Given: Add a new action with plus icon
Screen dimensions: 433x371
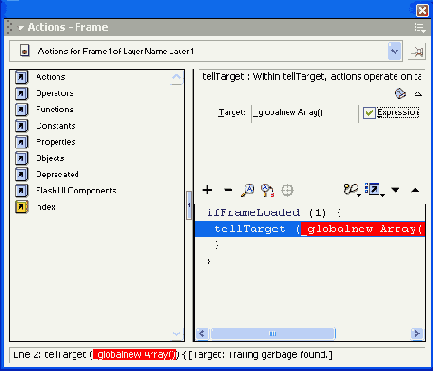Looking at the screenshot, I should [x=207, y=190].
